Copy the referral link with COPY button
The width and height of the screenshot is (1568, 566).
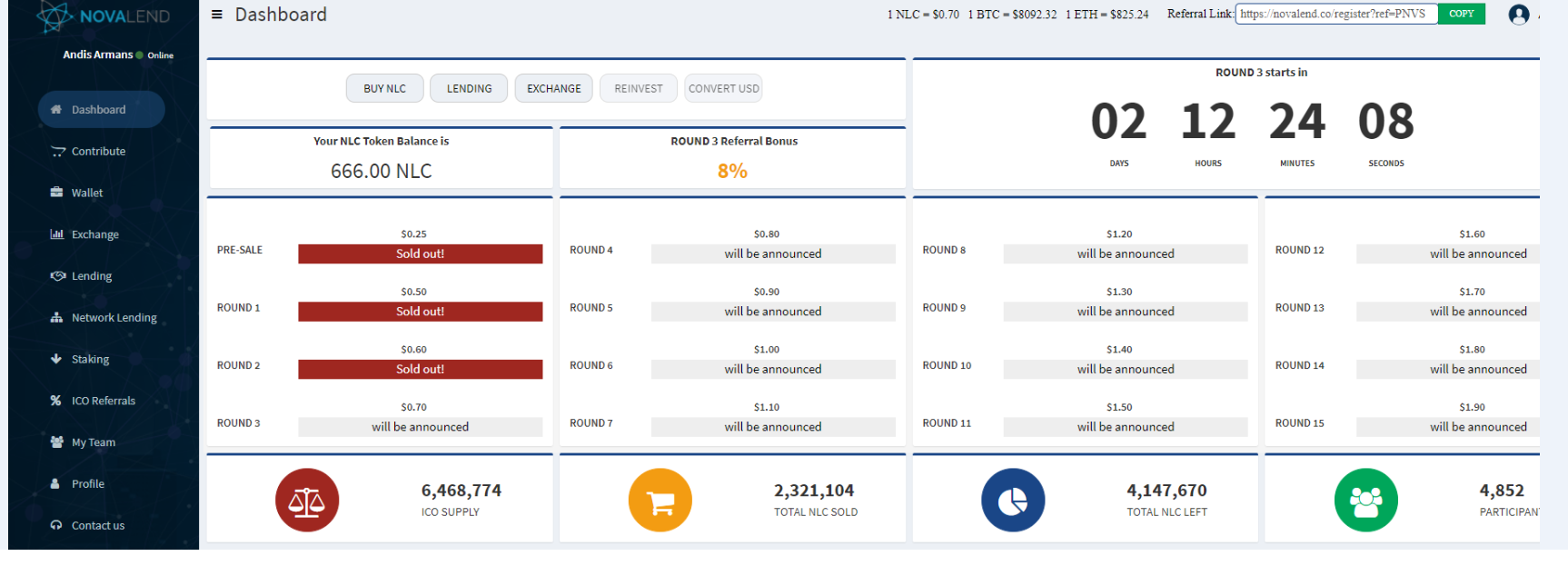tap(1462, 14)
